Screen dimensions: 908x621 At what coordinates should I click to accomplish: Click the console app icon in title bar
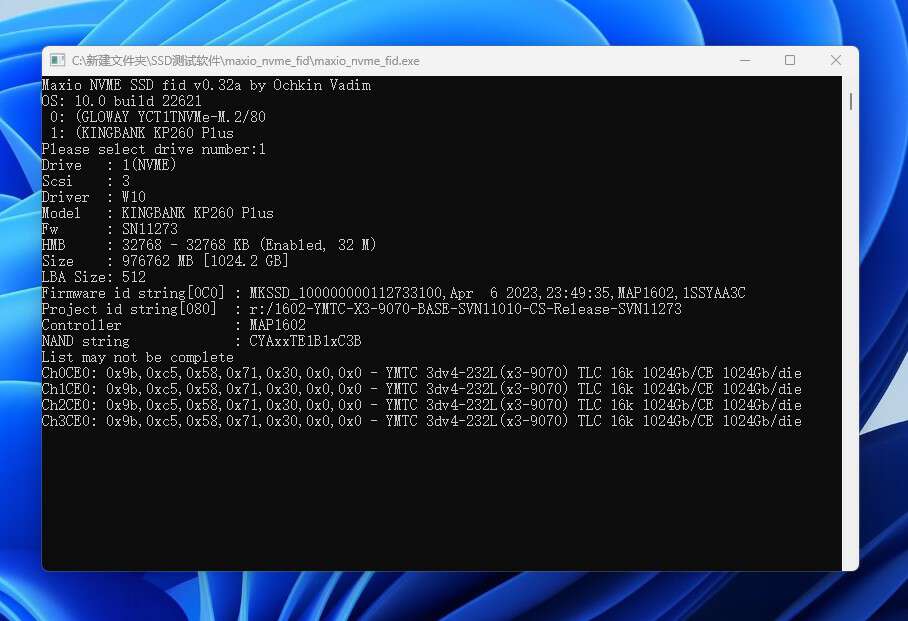click(57, 60)
